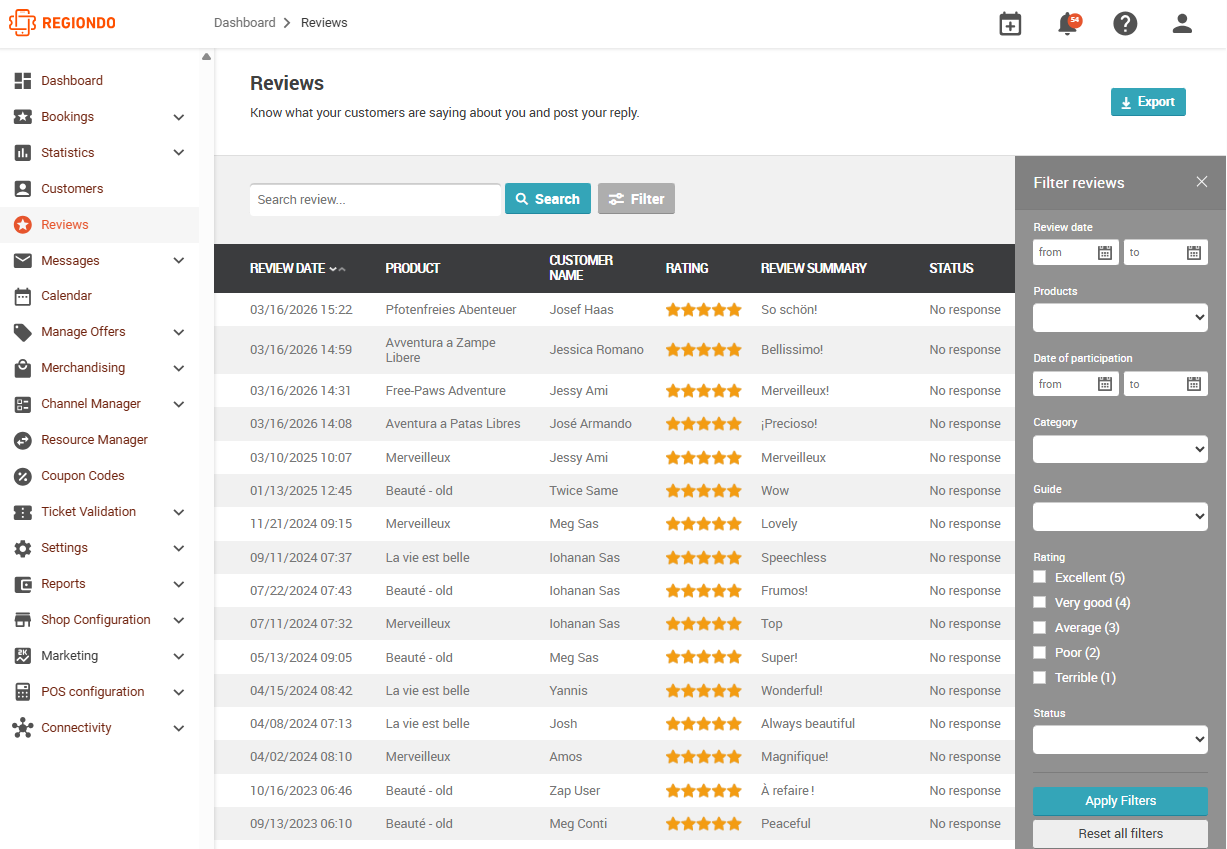Expand the Manage Offers chevron

pyautogui.click(x=179, y=332)
